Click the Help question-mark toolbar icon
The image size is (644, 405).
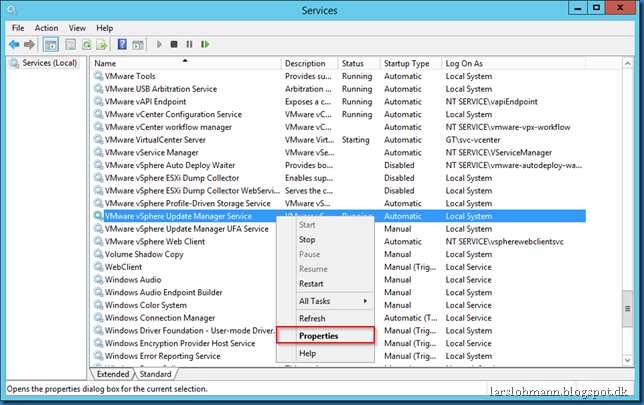click(122, 44)
